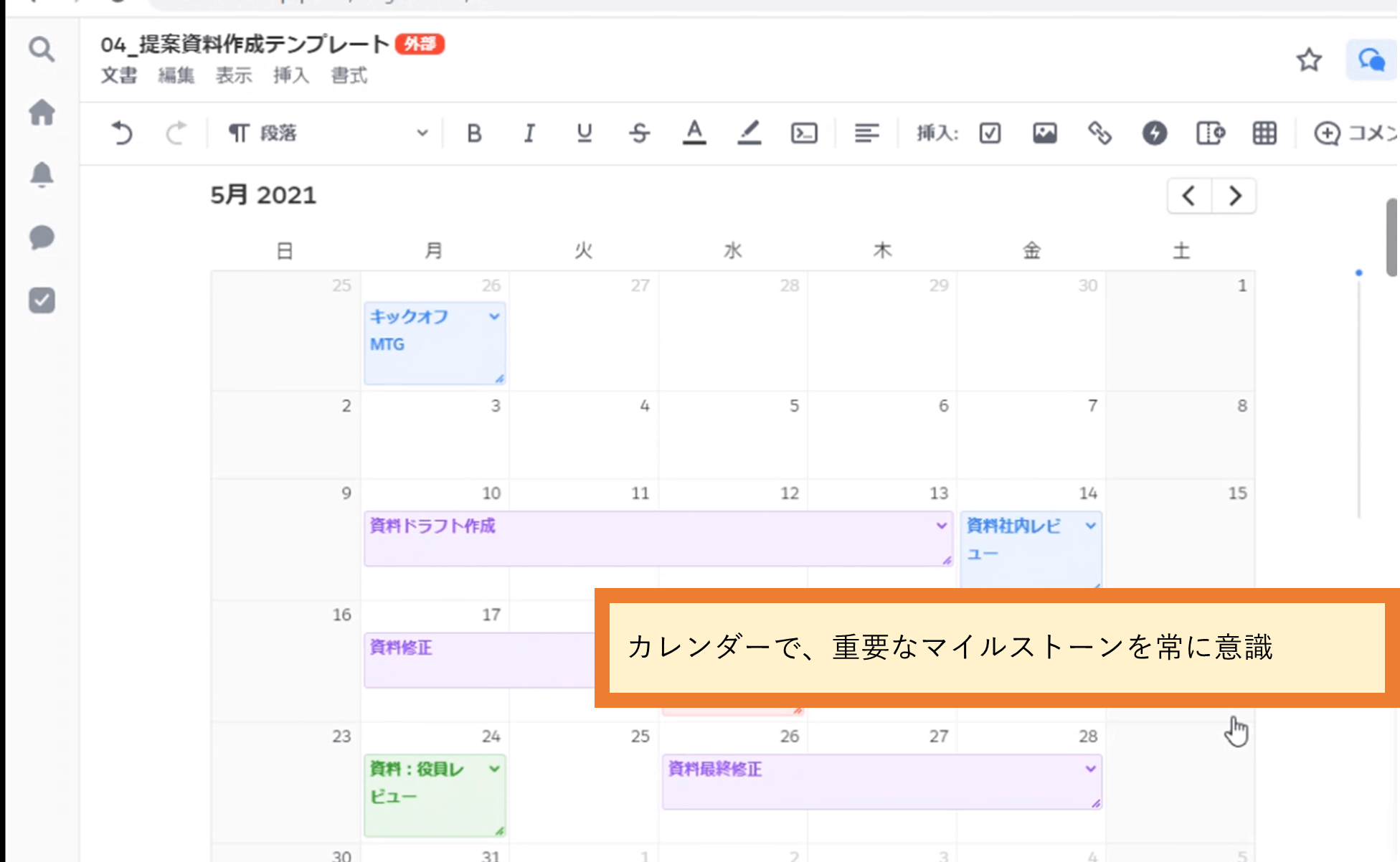
Task: Open notifications bell icon
Action: 42,174
